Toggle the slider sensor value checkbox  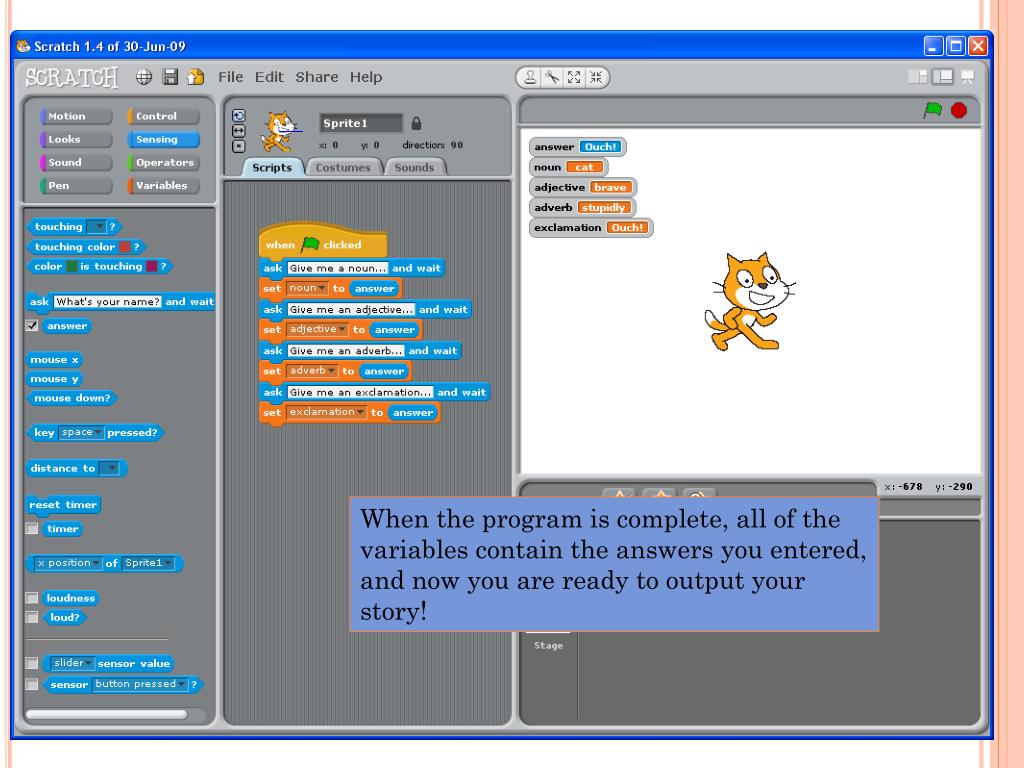tap(31, 663)
